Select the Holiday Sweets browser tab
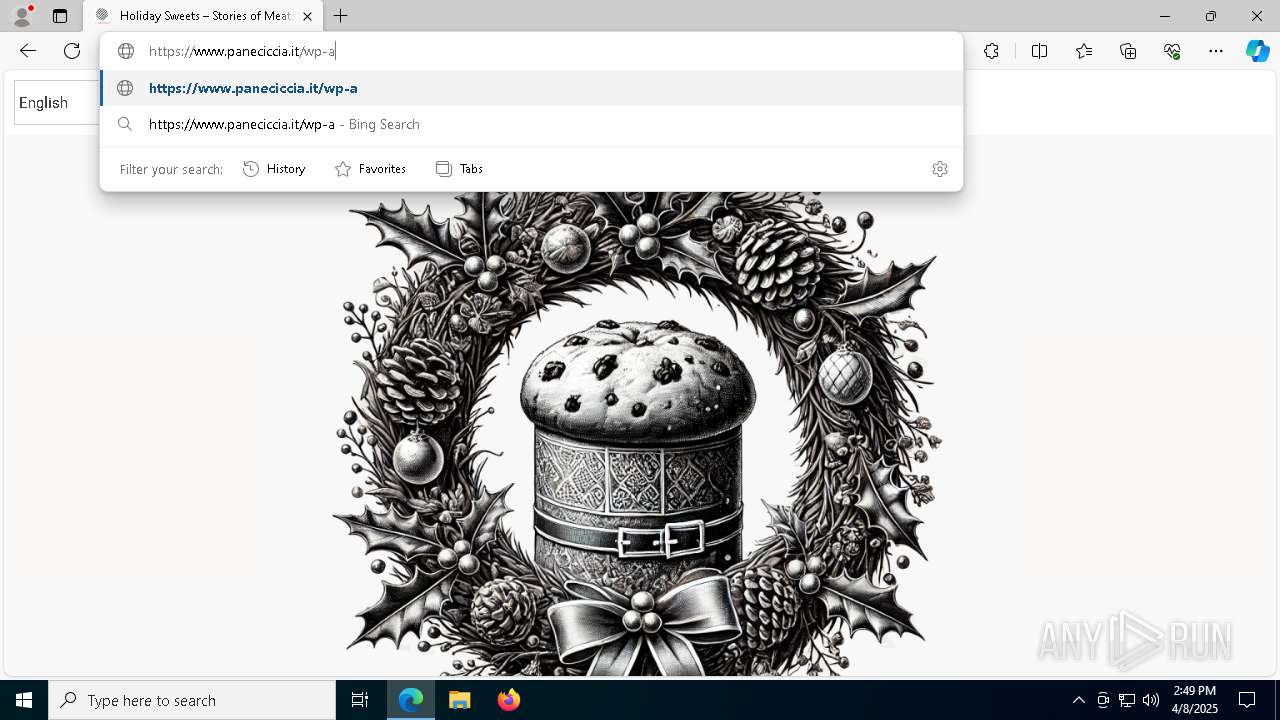Image resolution: width=1280 pixels, height=720 pixels. 203,16
